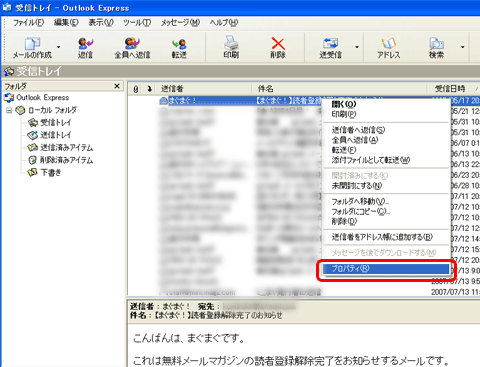The height and width of the screenshot is (367, 480).
Task: Collapse the ローカル フォルダ tree node
Action: click(9, 110)
